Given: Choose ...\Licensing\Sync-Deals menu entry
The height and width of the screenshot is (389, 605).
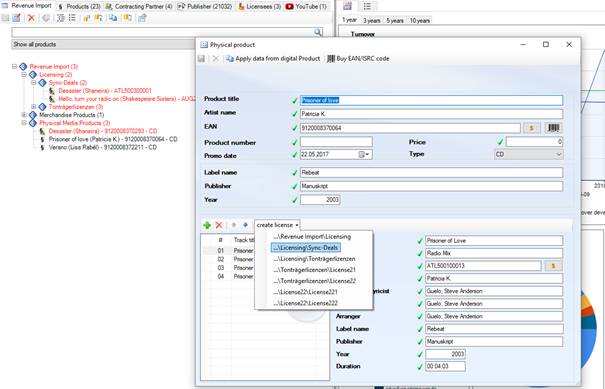Looking at the screenshot, I should pos(306,248).
